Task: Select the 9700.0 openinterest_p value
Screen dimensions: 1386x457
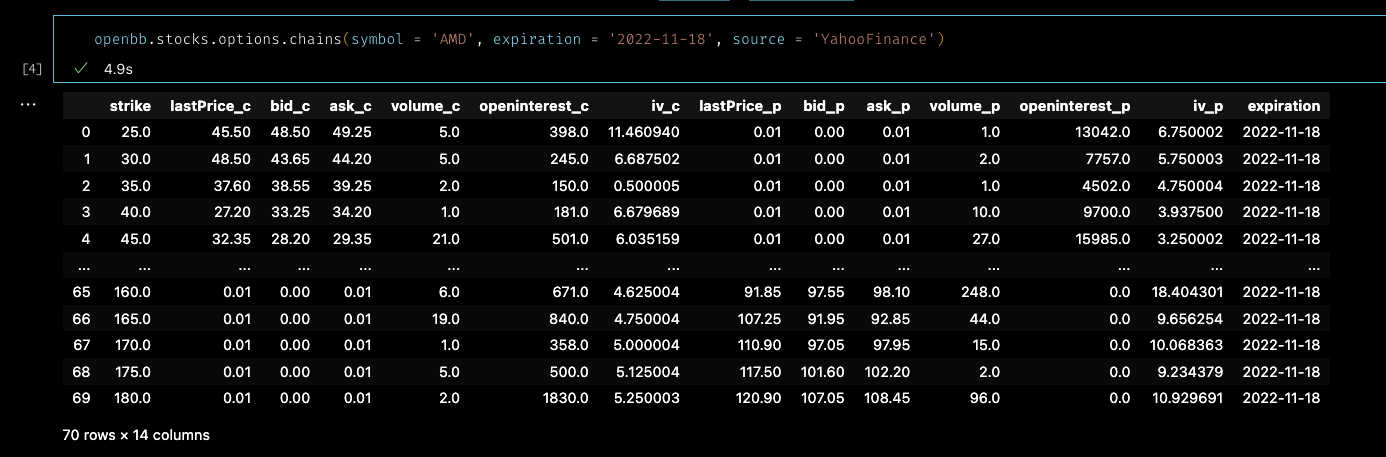Action: click(x=1106, y=213)
